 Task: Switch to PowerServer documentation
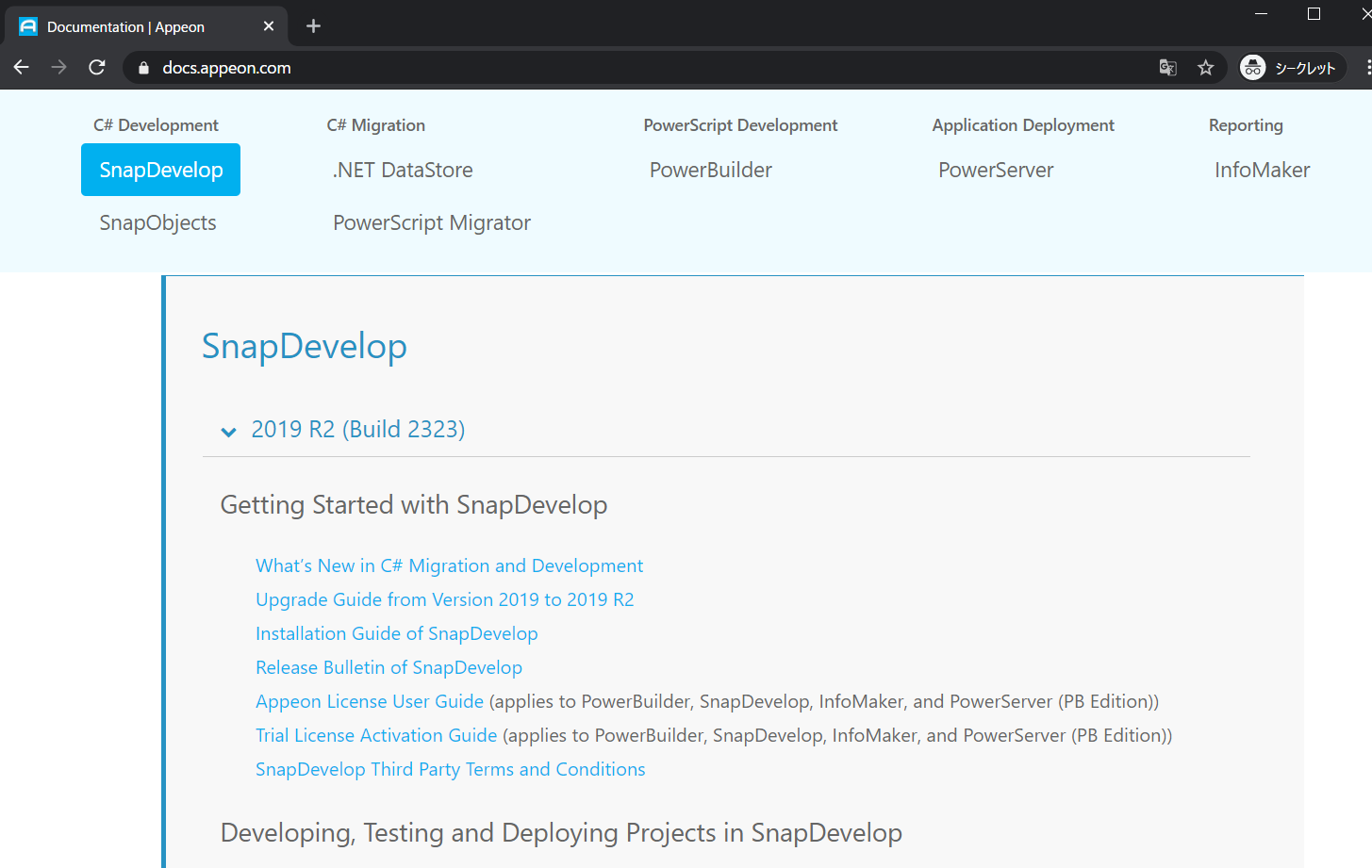point(995,170)
